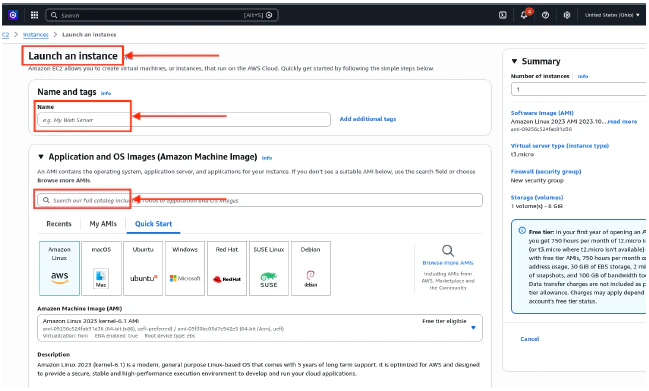Focus the top console Search bar
The width and height of the screenshot is (649, 391).
(162, 15)
